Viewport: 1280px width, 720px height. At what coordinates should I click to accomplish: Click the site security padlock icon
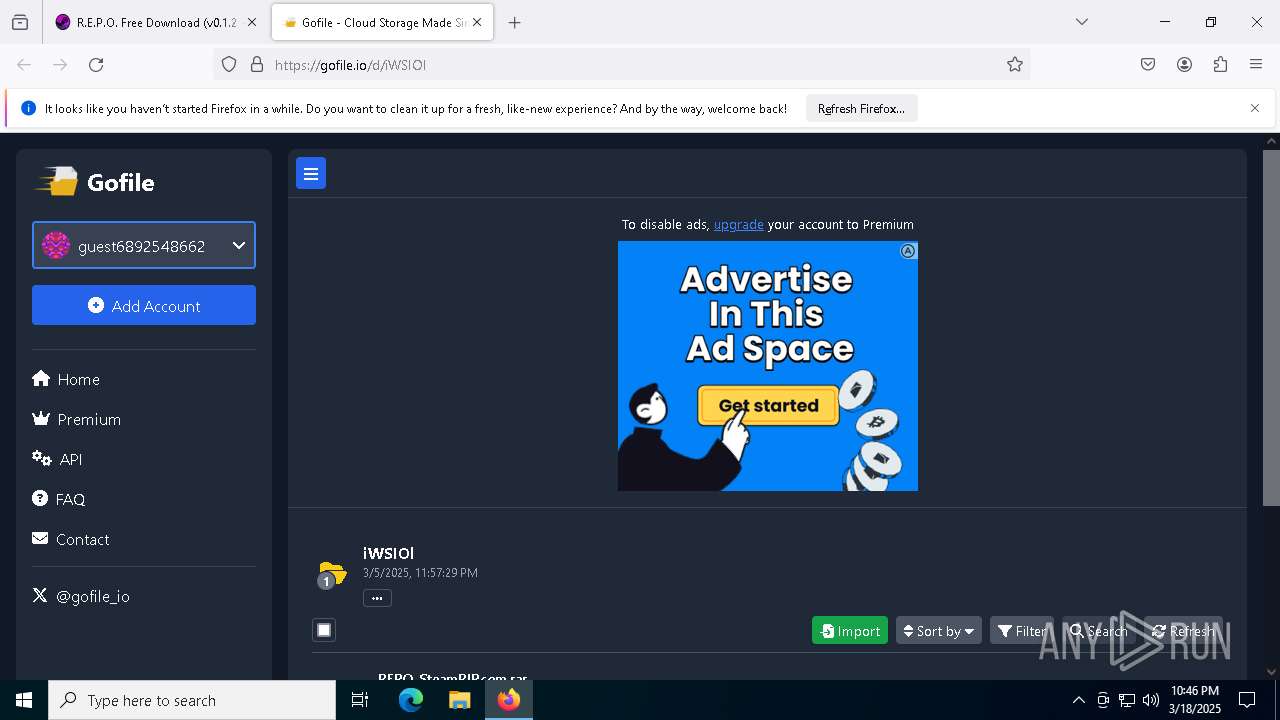pos(257,64)
